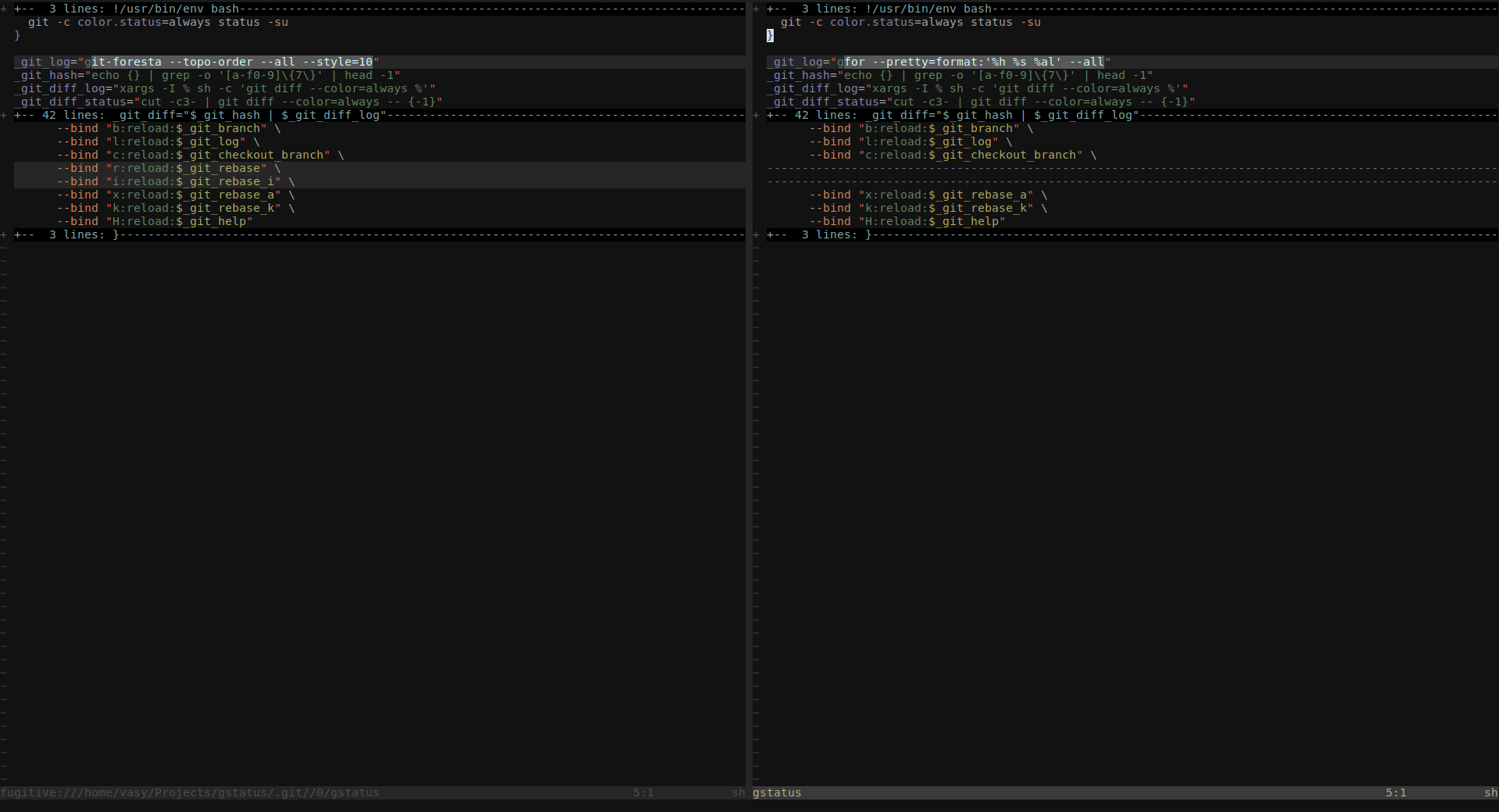Expand the '3 lines: !/usr/bin/env bash' fold in right pane
The image size is (1499, 812).
point(1132,9)
